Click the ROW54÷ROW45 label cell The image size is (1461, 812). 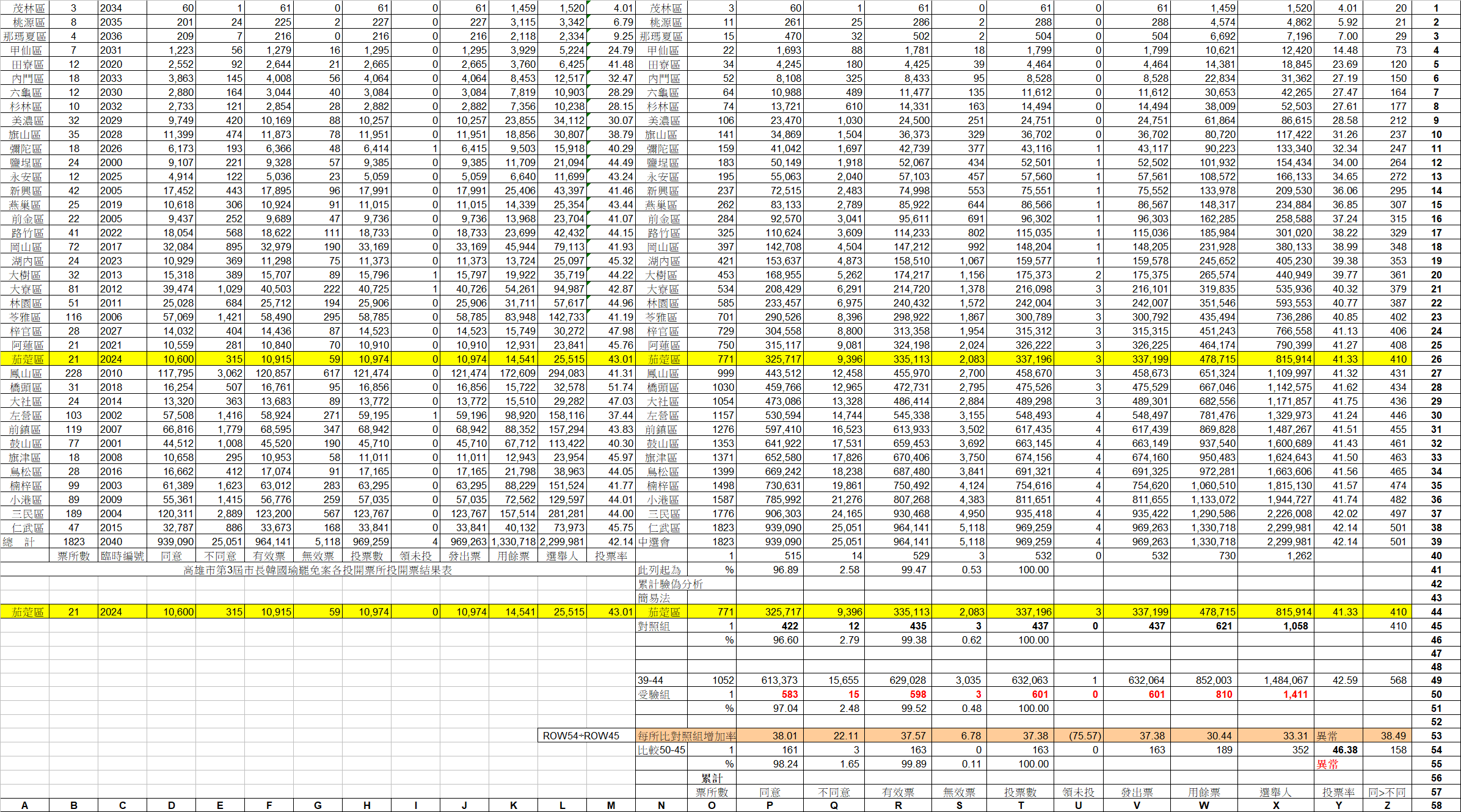pyautogui.click(x=581, y=736)
